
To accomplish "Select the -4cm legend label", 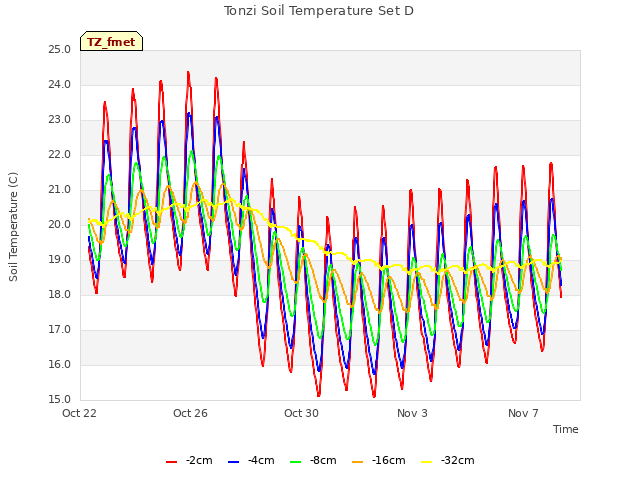I will (261, 460).
